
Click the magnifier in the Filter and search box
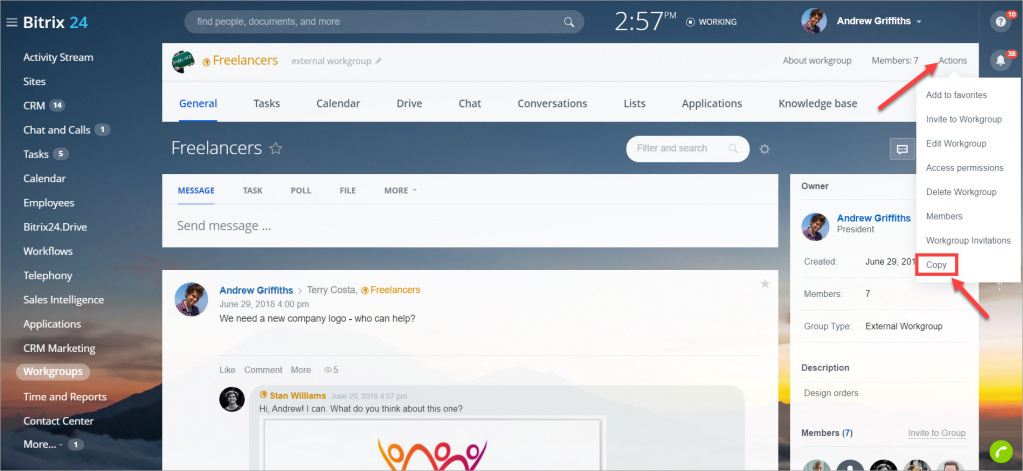[733, 149]
